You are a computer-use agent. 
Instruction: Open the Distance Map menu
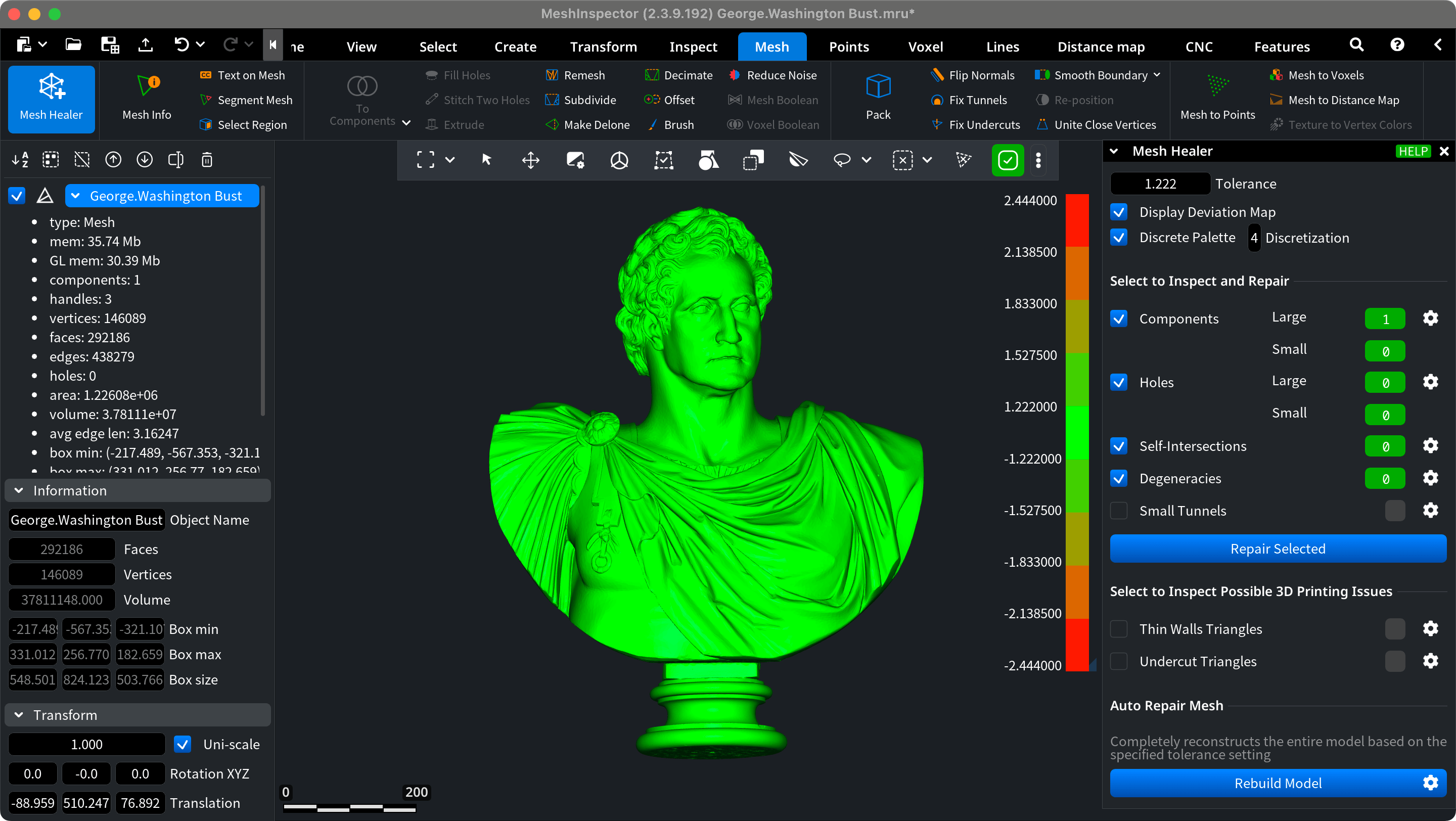1101,46
